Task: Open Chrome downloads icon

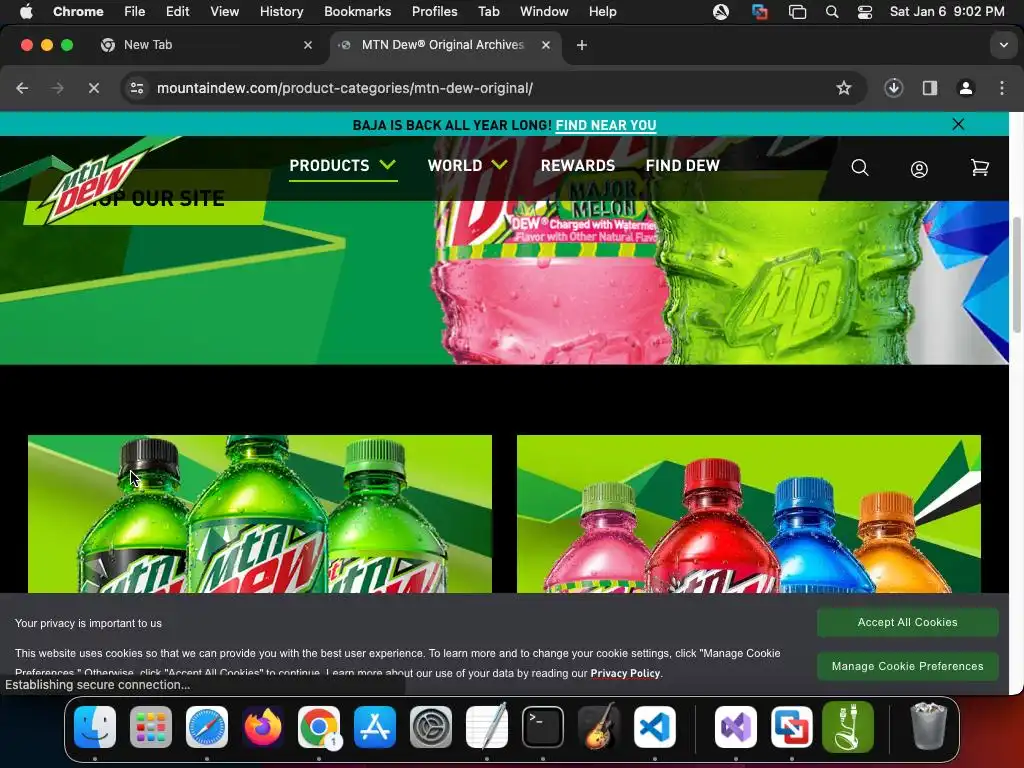Action: (893, 88)
